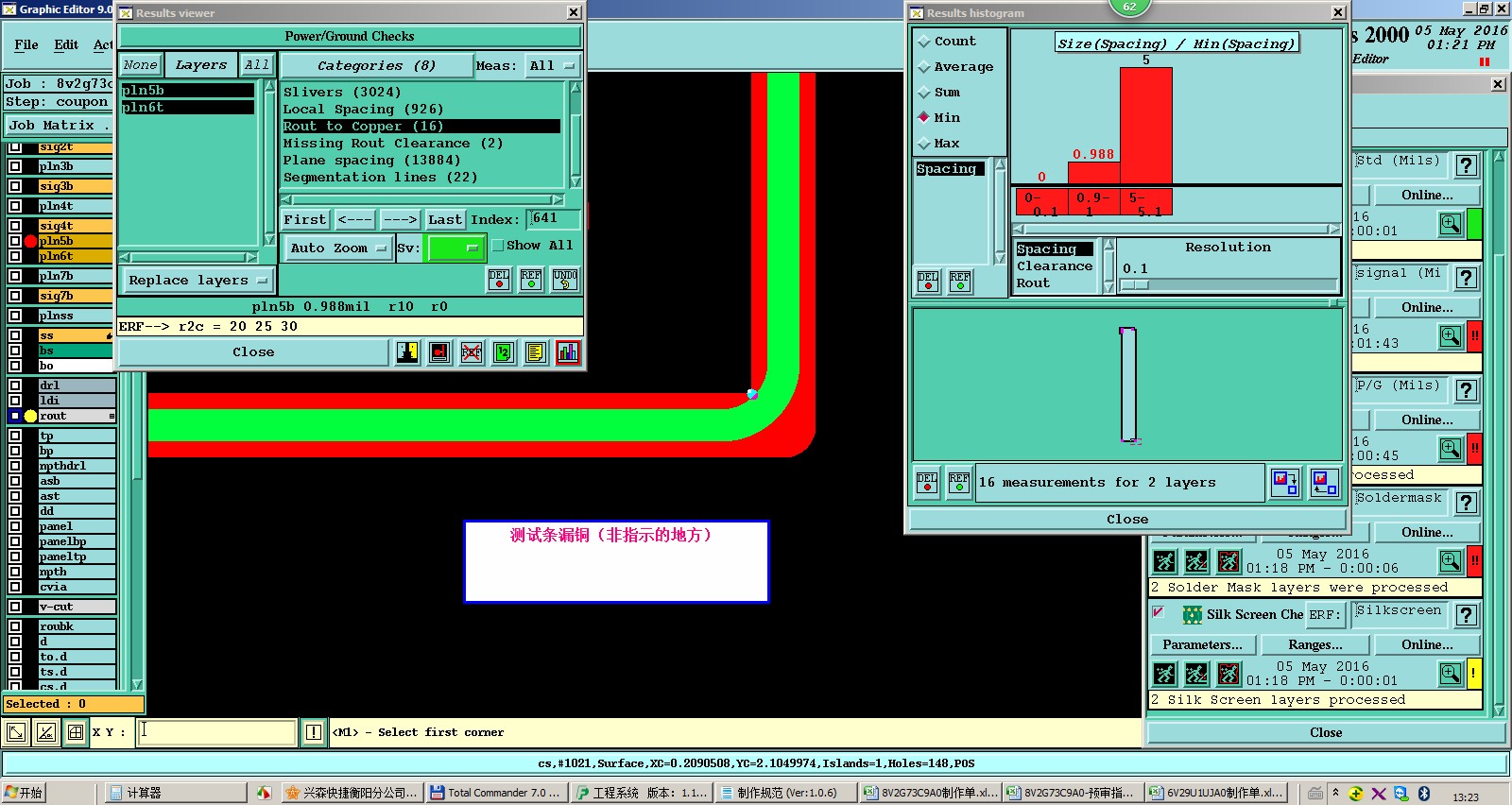Click histogram-to-layer icon with left arrow
This screenshot has width=1512, height=805.
tap(1325, 483)
